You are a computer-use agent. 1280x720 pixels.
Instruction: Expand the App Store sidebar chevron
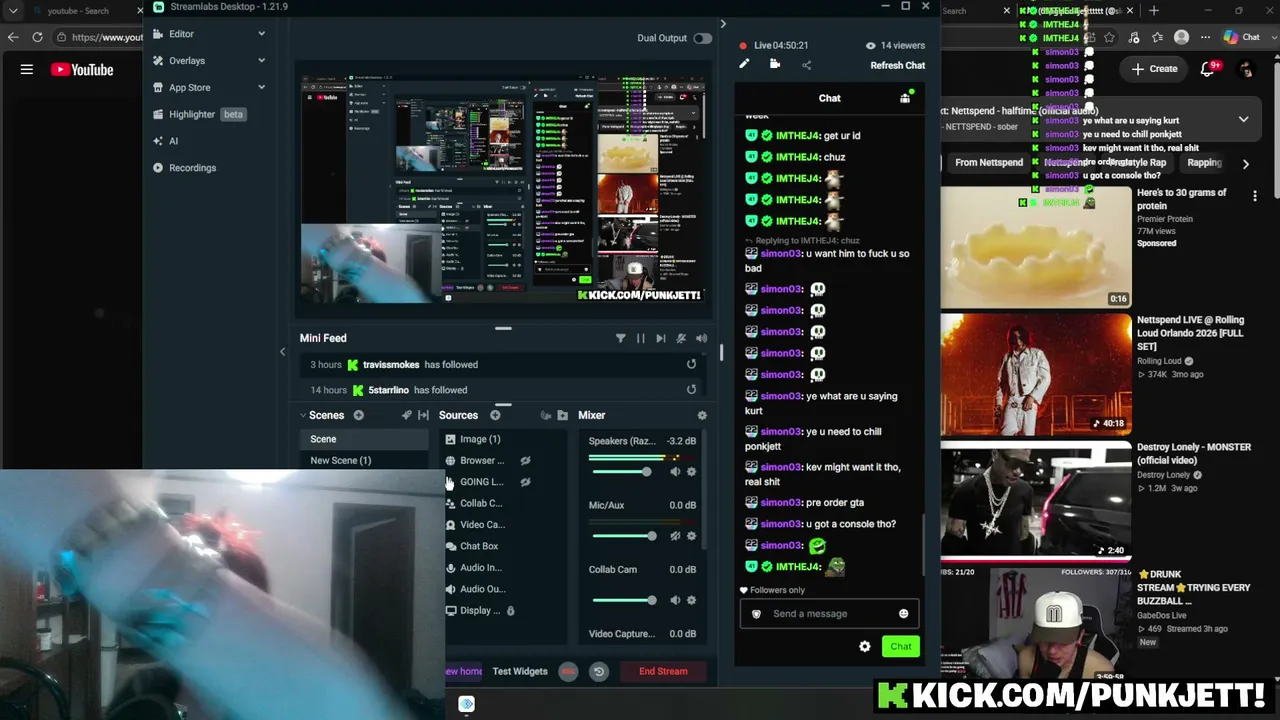point(261,88)
